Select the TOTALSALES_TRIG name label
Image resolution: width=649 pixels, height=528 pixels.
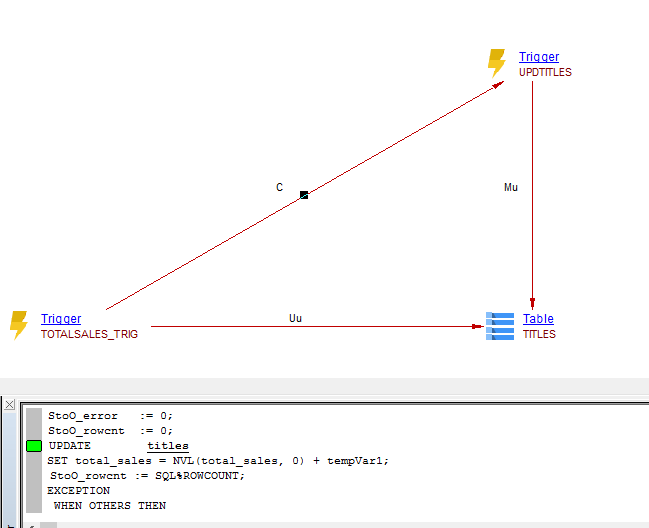[x=89, y=335]
